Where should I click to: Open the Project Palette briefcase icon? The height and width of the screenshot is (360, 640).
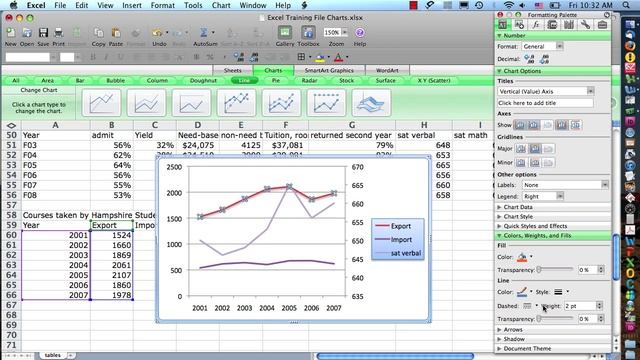(x=602, y=25)
